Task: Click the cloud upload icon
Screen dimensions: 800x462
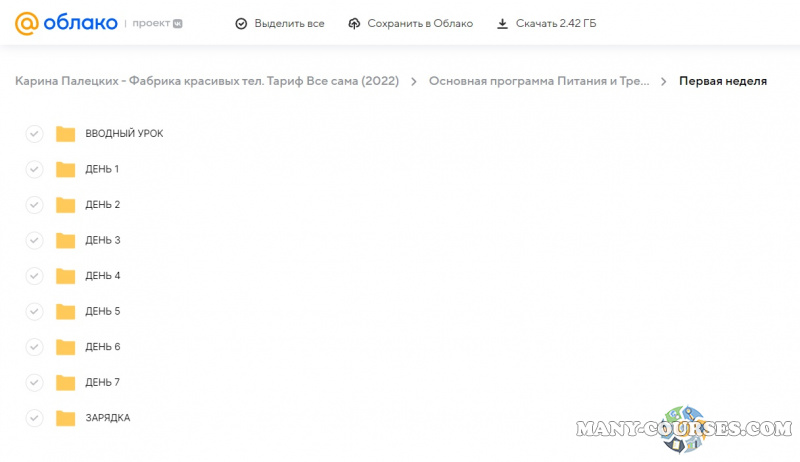Action: point(354,23)
